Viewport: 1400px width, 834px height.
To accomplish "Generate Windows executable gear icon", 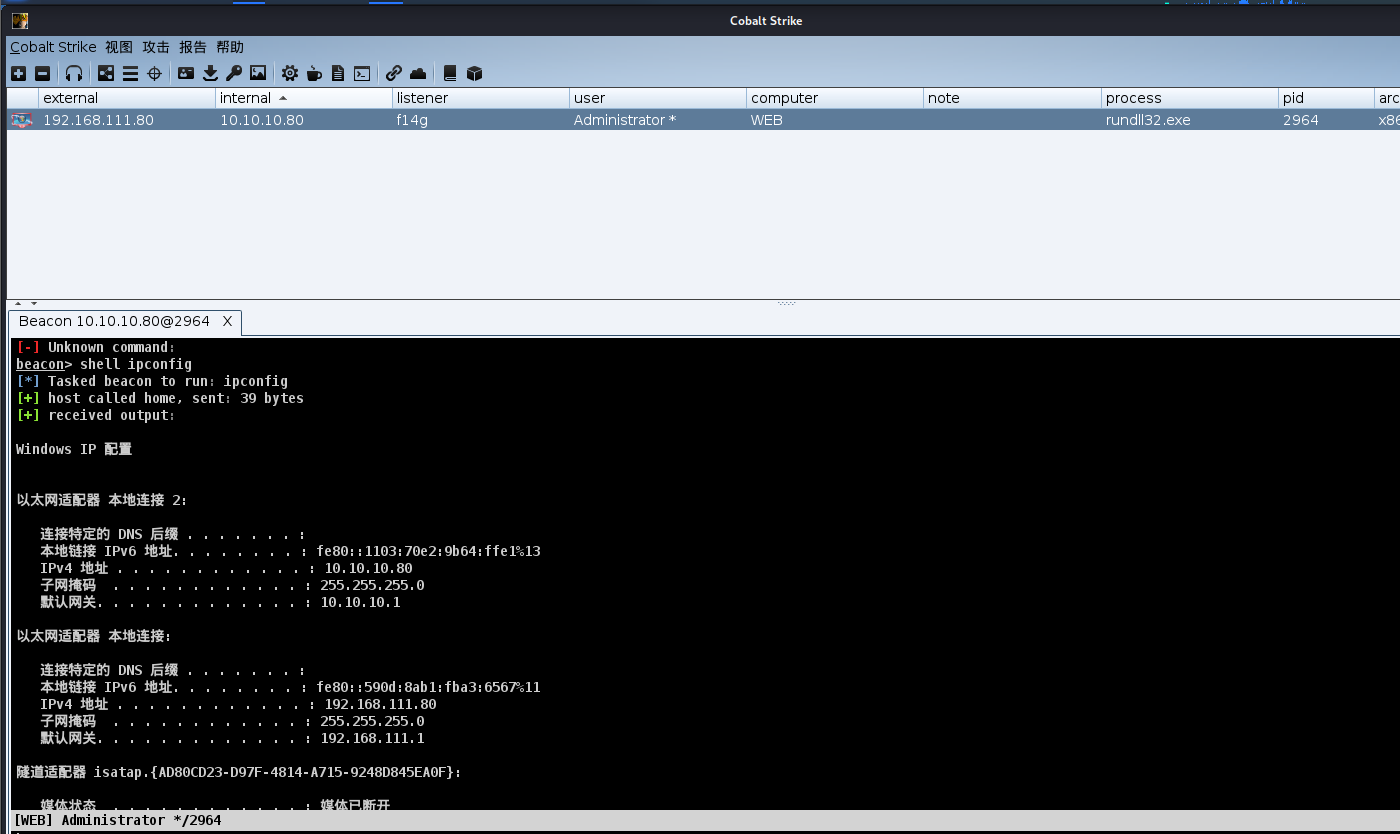I will (x=290, y=73).
